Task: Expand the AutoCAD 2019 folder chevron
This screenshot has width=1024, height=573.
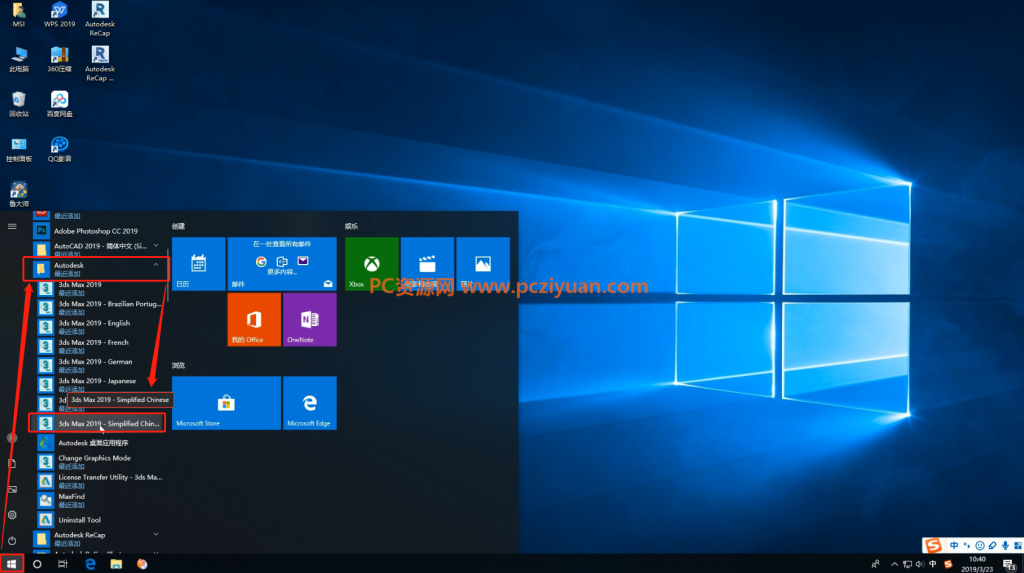Action: point(155,245)
